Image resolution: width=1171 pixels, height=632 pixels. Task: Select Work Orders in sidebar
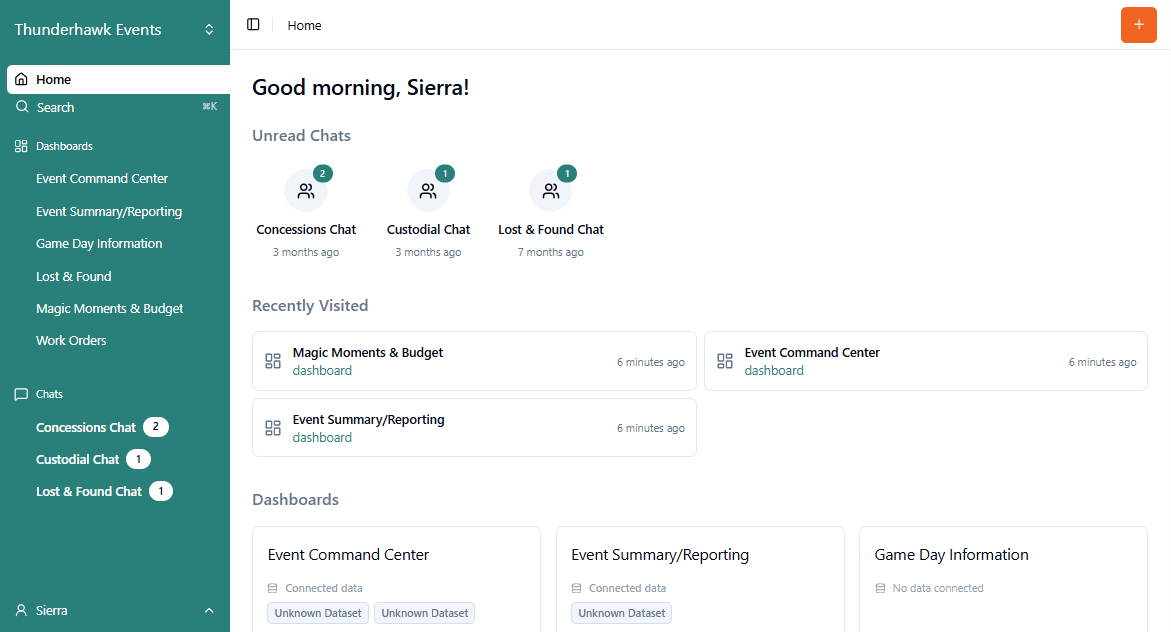[71, 341]
